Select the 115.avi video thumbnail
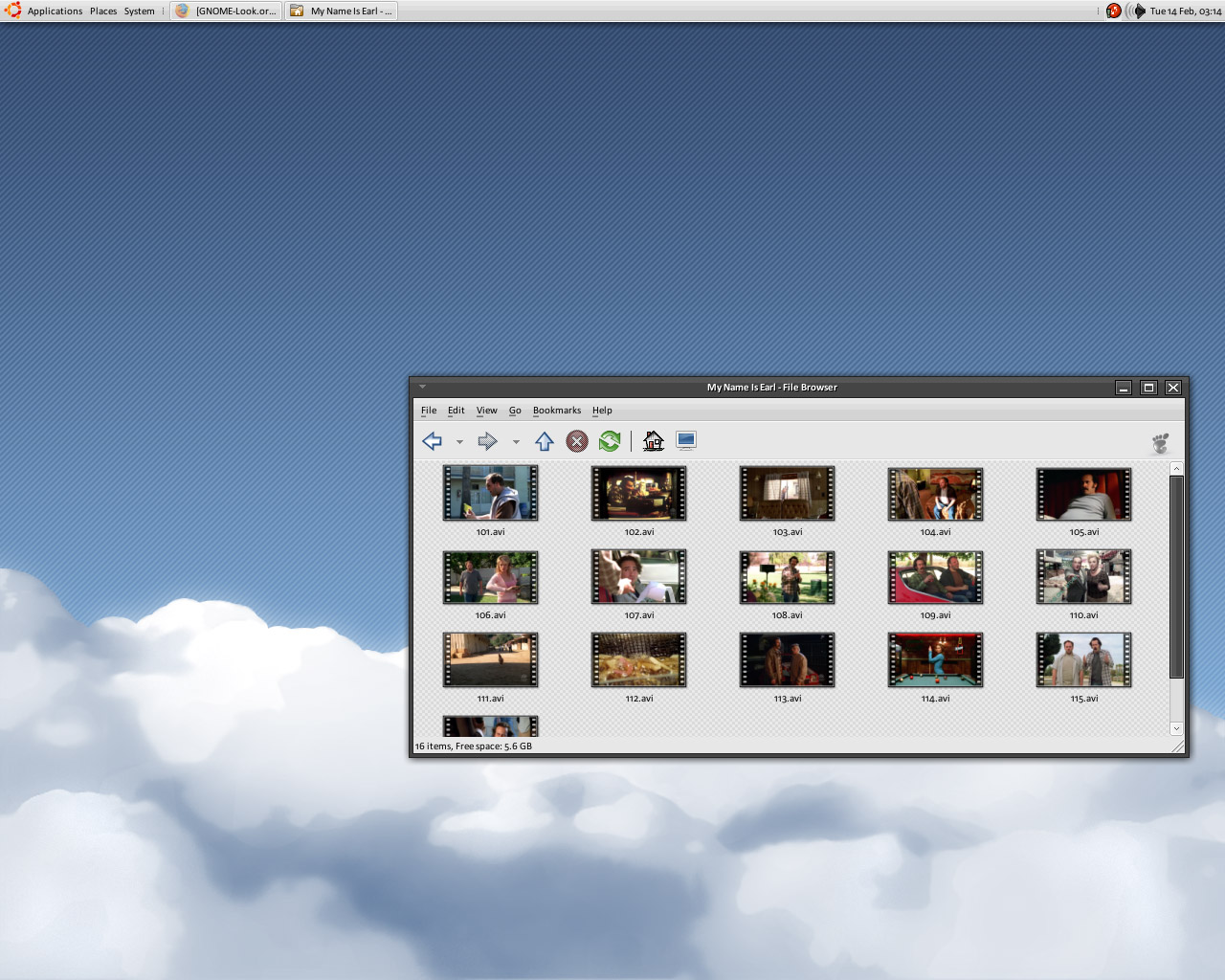This screenshot has height=980, width=1225. pyautogui.click(x=1084, y=659)
